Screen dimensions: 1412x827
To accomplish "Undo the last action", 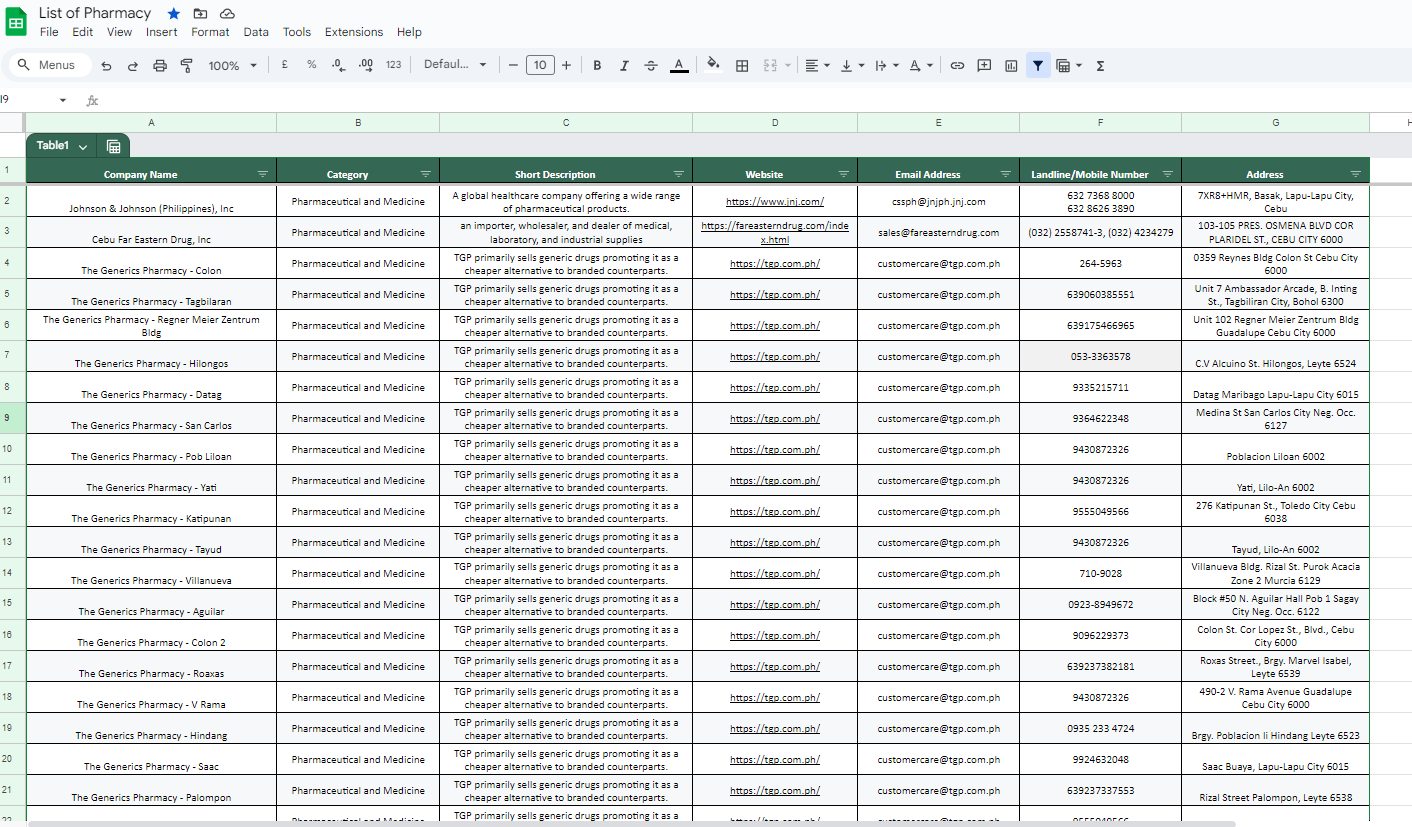I will coord(106,66).
